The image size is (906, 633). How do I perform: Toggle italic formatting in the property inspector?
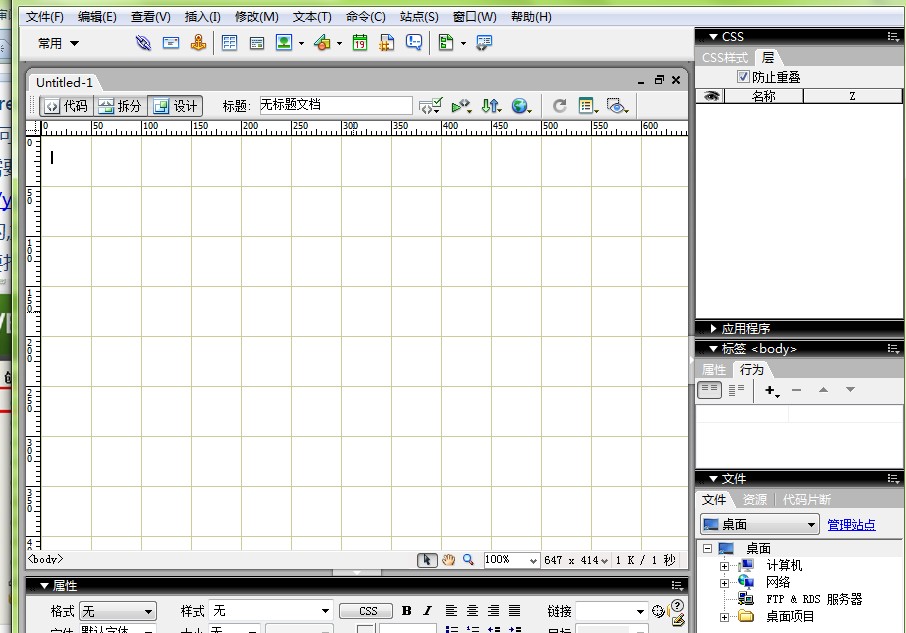point(426,610)
